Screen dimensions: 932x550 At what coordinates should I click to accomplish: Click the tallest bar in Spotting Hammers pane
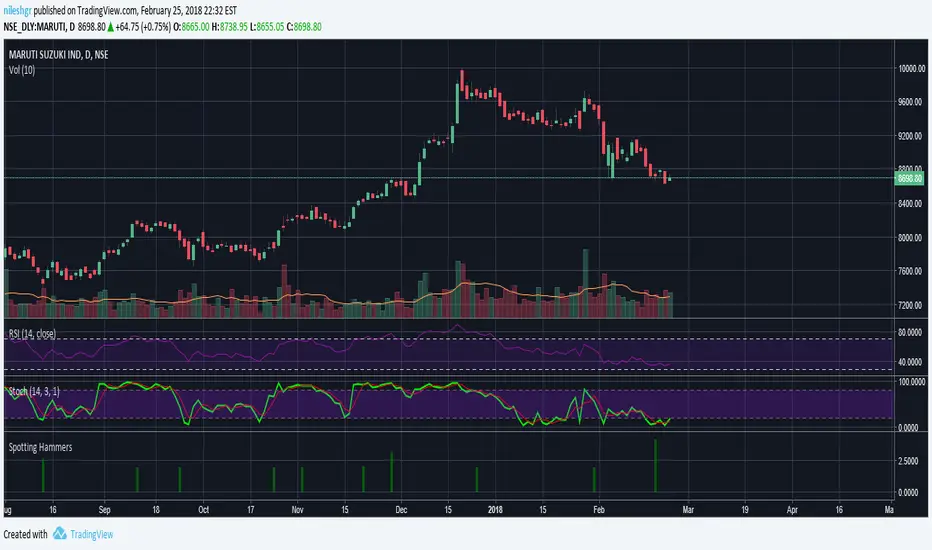656,466
